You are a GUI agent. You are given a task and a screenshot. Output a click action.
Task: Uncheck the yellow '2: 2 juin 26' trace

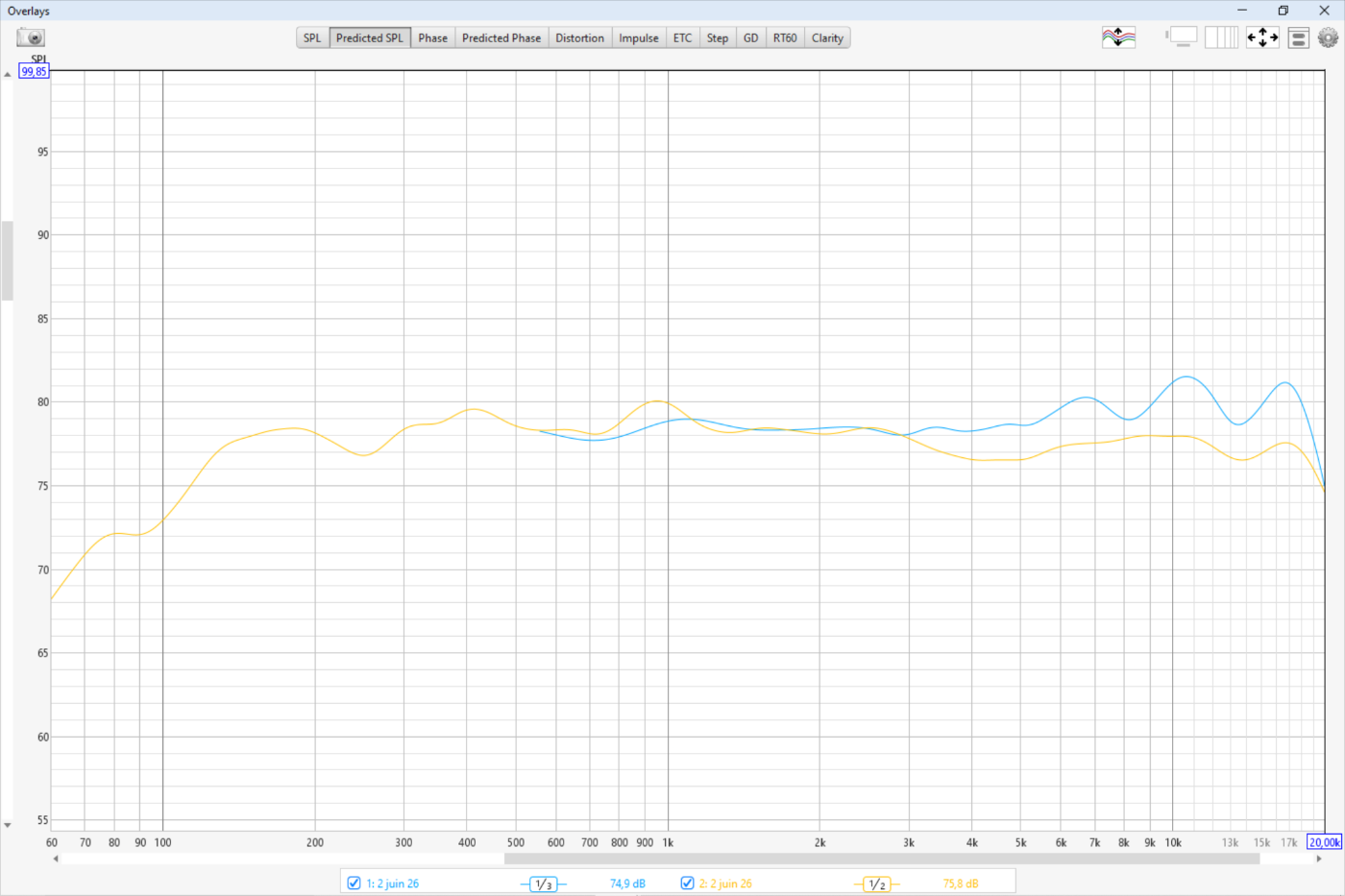[x=687, y=883]
